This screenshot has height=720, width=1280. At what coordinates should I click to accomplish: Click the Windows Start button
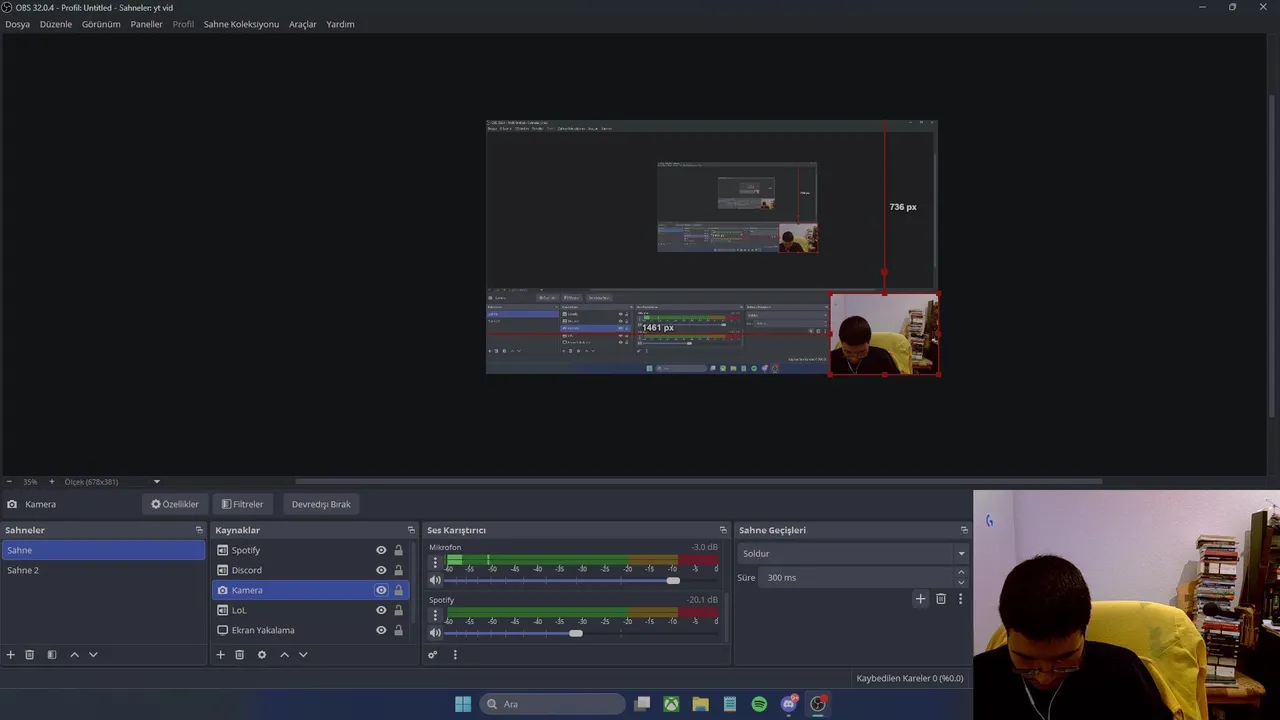coord(463,704)
